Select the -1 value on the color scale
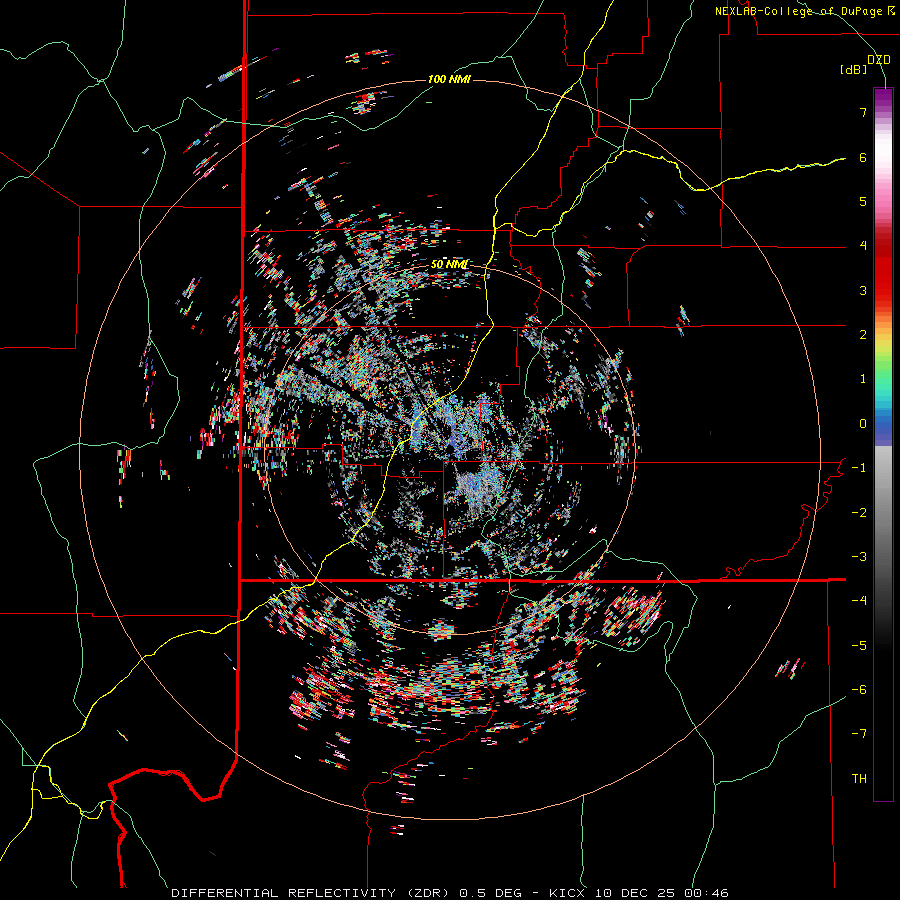The height and width of the screenshot is (900, 900). [x=859, y=468]
